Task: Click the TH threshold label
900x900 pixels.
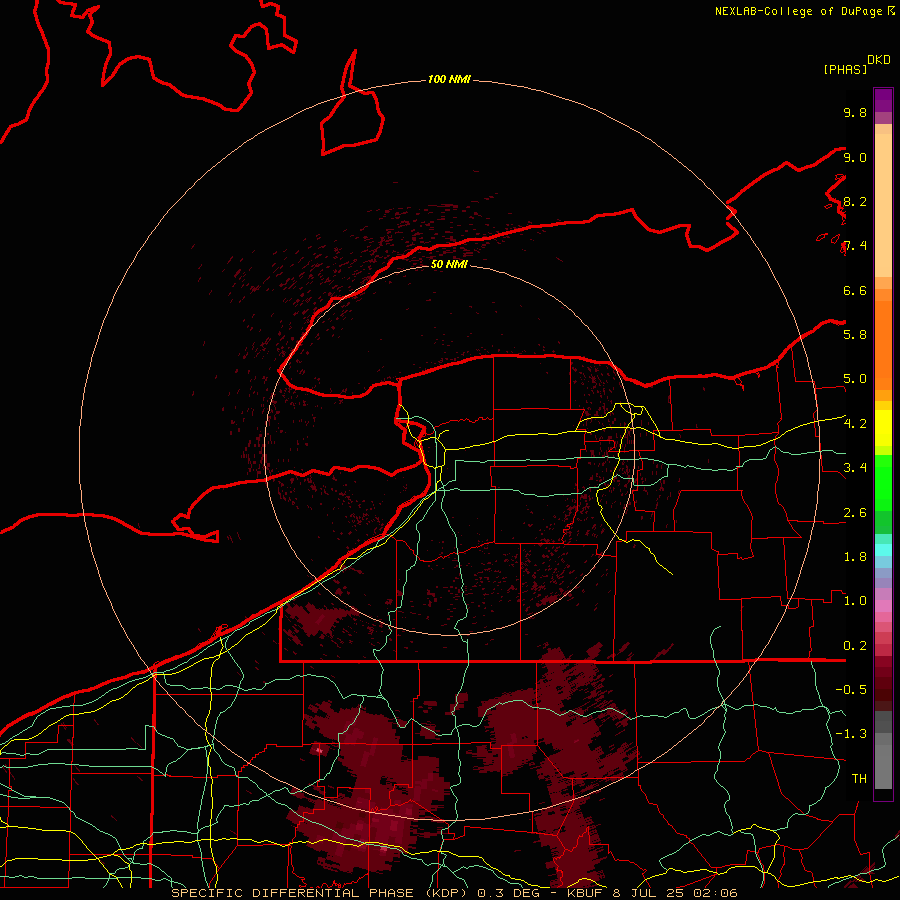Action: click(859, 779)
